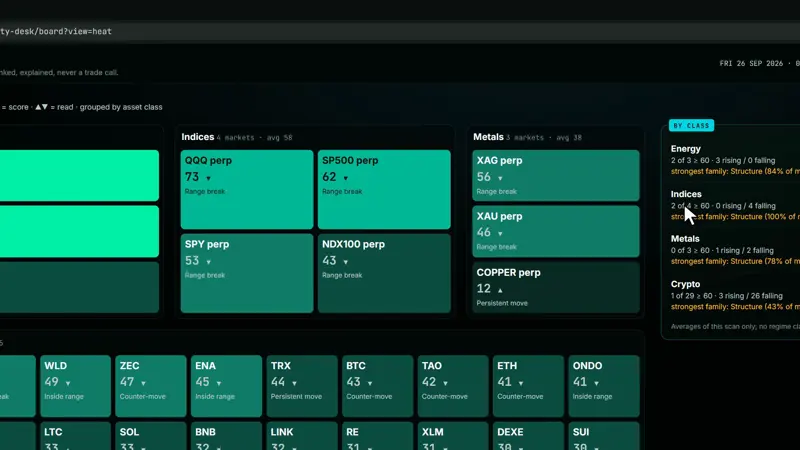Viewport: 800px width, 450px height.
Task: Click the Energy class heading
Action: pos(686,149)
